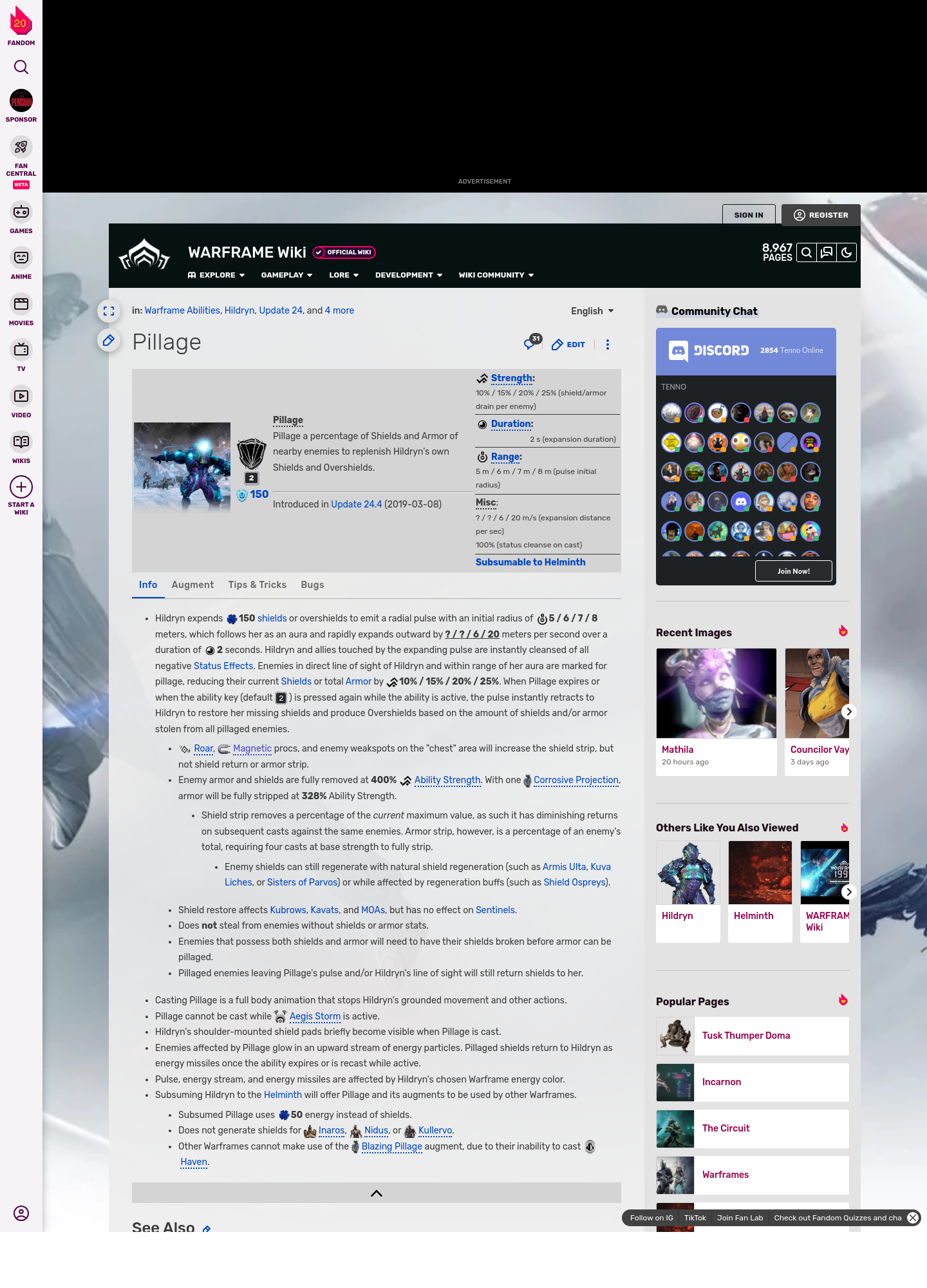Open the Corrosive Projection link
Viewport: 927px width, 1288px height.
576,780
